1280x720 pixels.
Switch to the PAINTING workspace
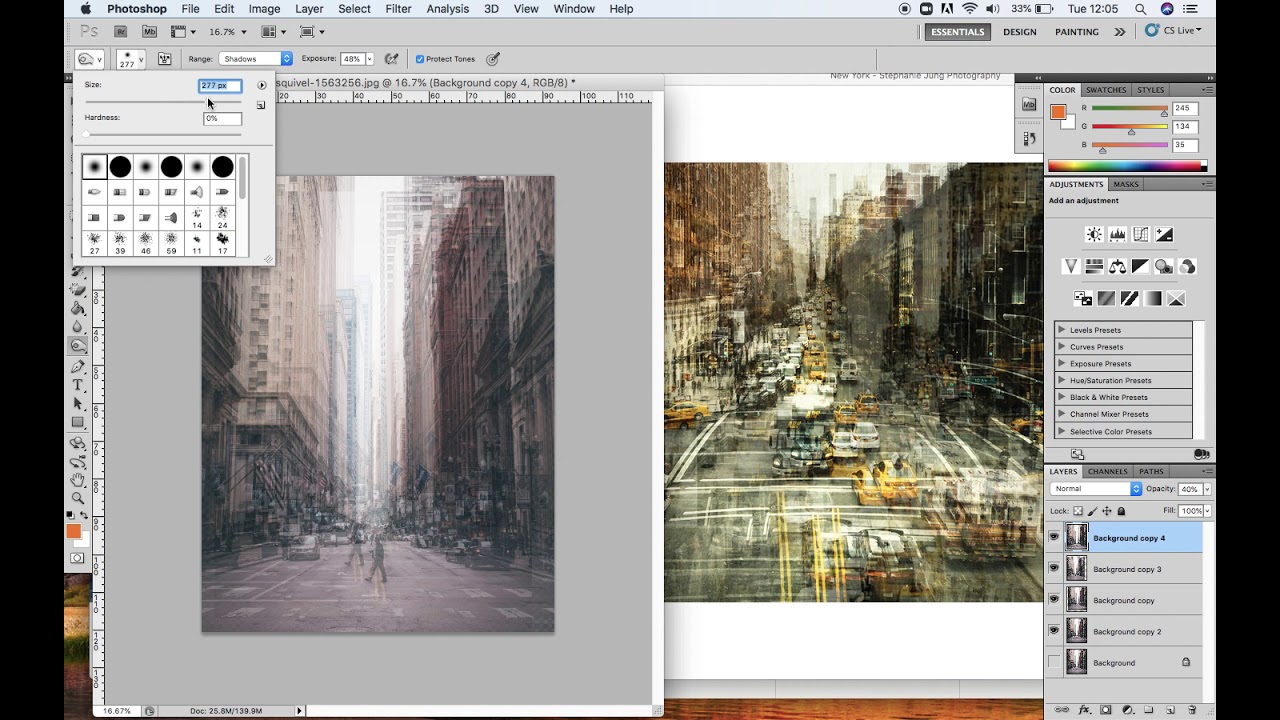point(1076,32)
